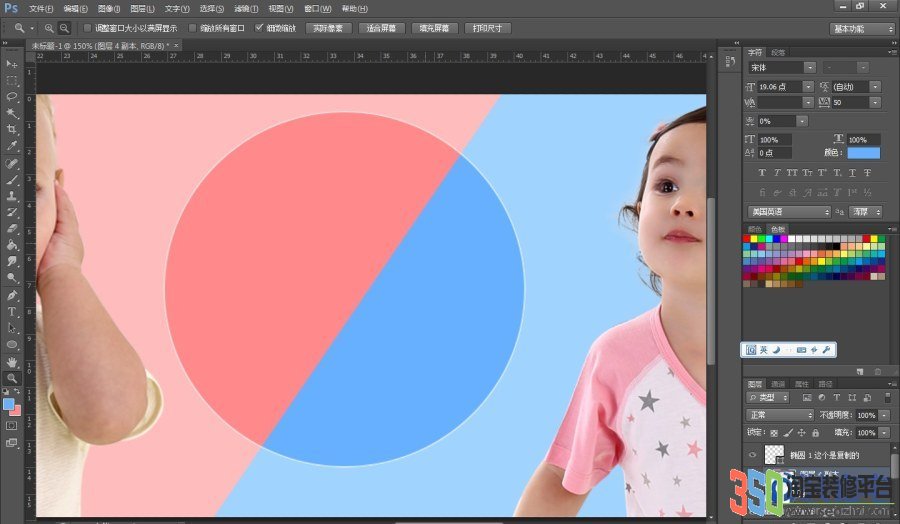This screenshot has height=524, width=900.
Task: Close the 未标题-1 document tab
Action: coord(176,45)
